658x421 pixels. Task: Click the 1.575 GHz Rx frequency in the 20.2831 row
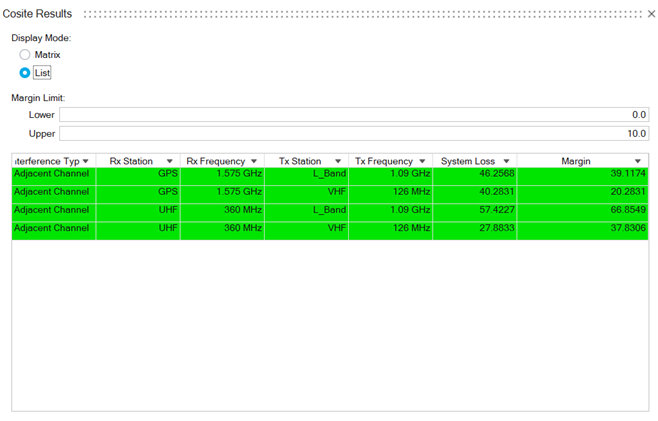point(239,191)
